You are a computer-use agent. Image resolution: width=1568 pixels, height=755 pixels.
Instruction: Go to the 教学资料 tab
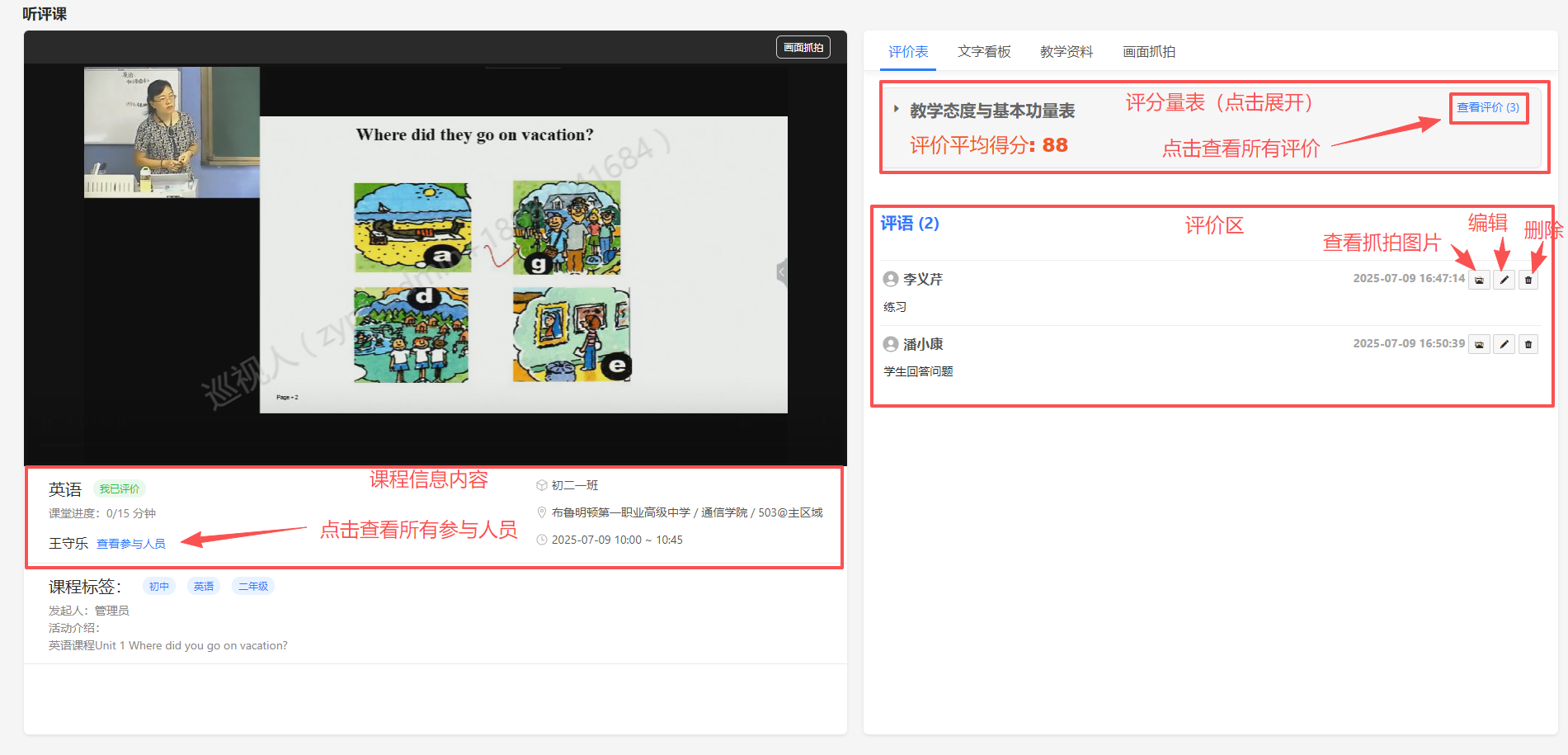(x=1066, y=52)
